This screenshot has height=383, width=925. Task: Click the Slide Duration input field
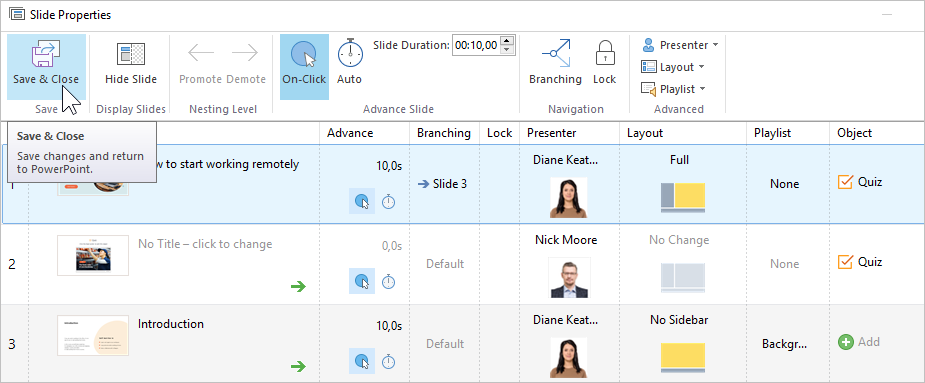tap(476, 45)
